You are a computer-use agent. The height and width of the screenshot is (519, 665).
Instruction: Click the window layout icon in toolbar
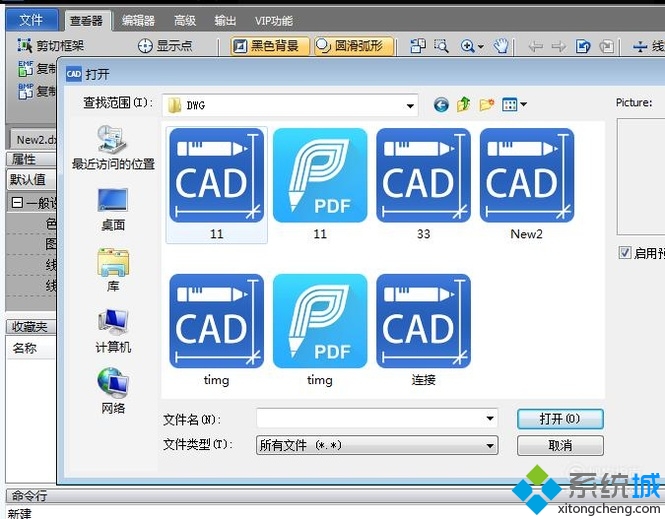coord(418,46)
